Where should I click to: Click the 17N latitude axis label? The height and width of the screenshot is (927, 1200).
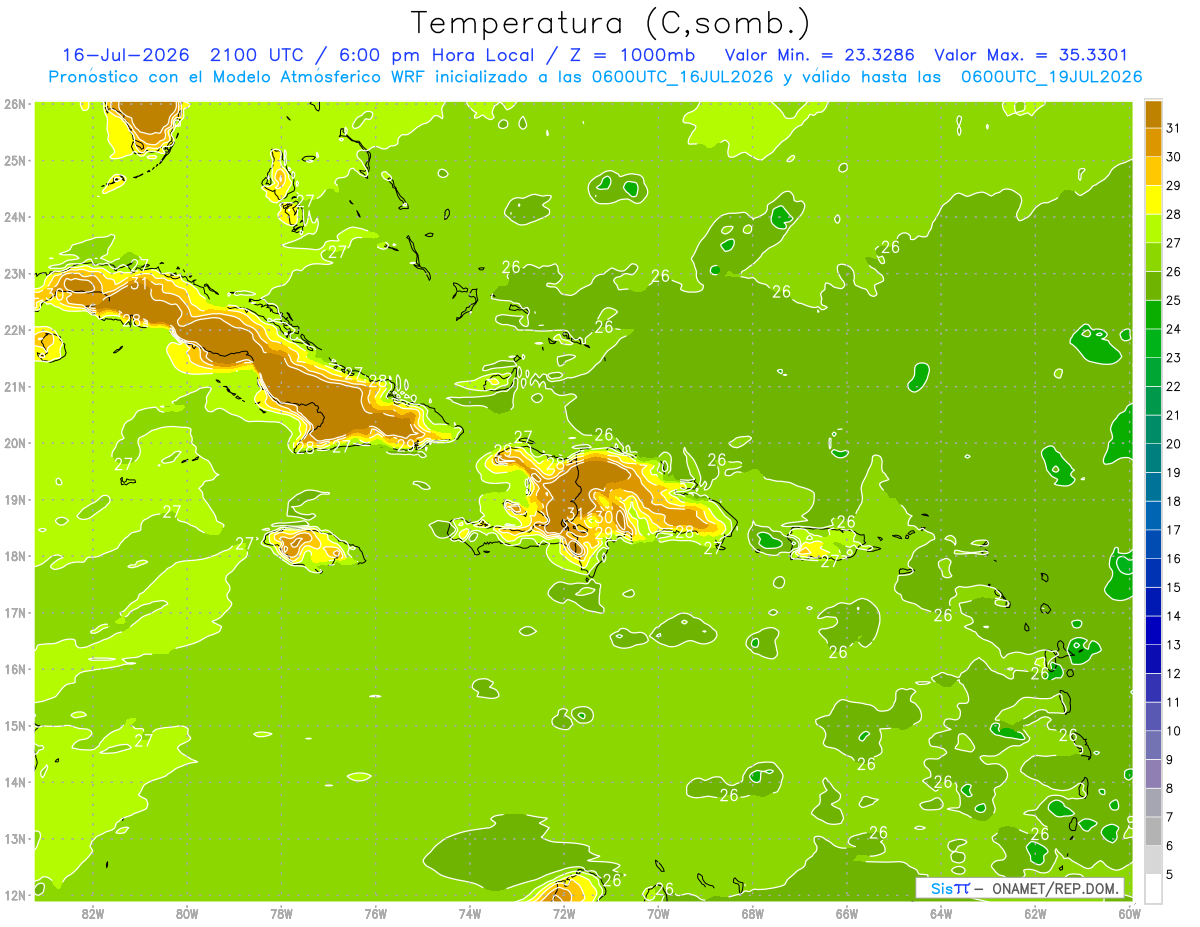pyautogui.click(x=15, y=612)
